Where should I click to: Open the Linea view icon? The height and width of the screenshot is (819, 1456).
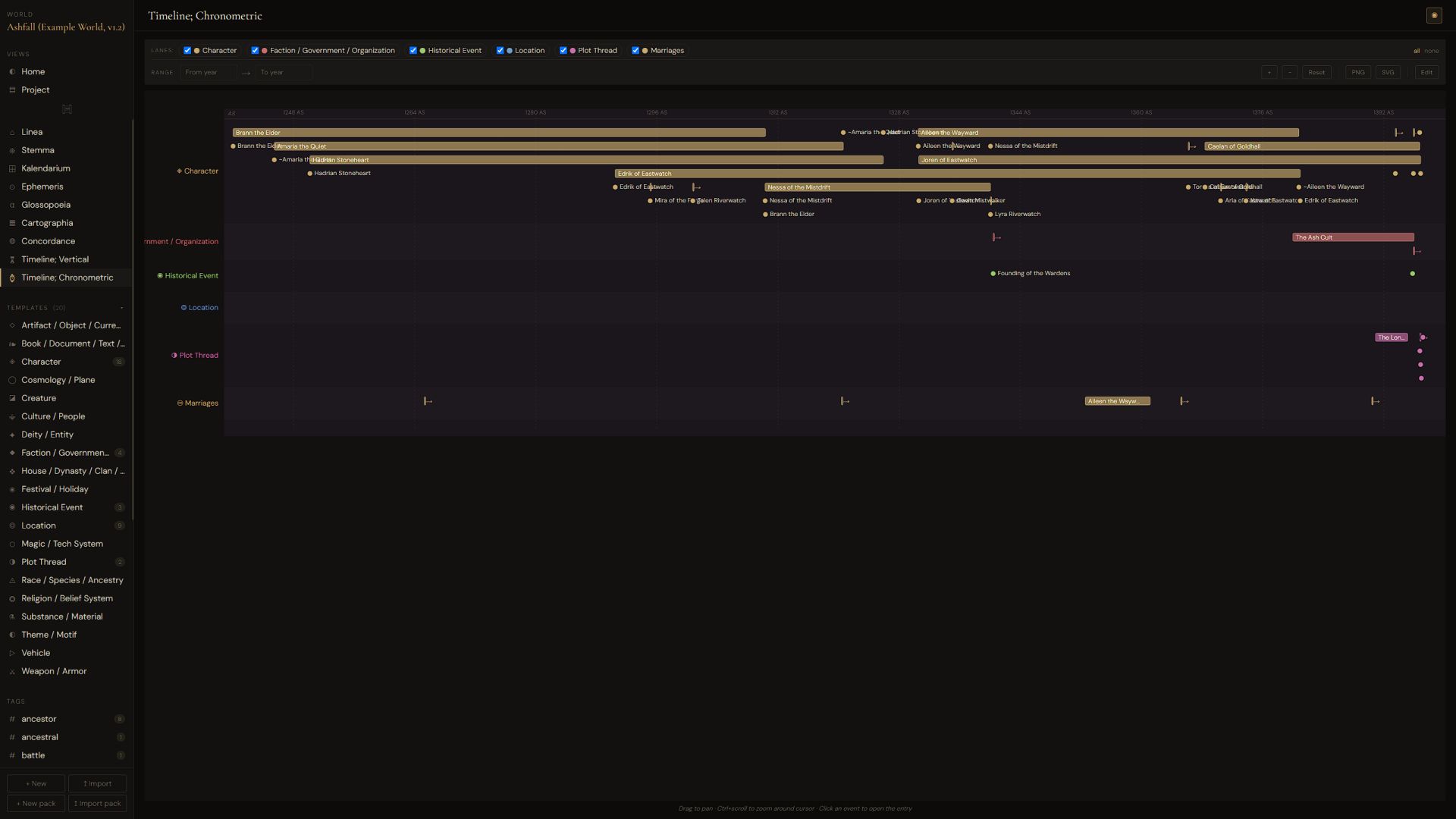12,133
